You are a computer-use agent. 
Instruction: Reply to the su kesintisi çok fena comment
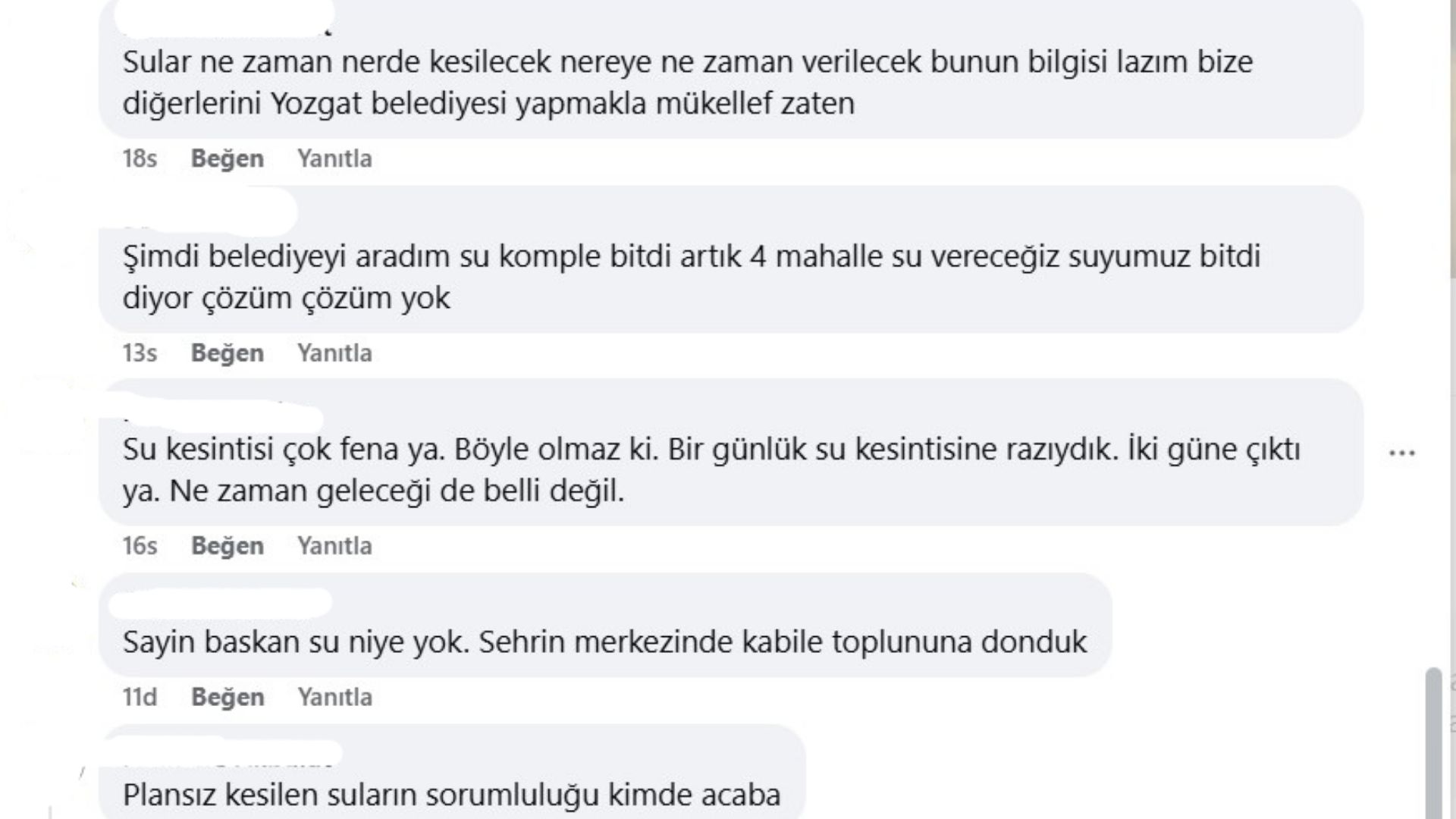coord(335,545)
